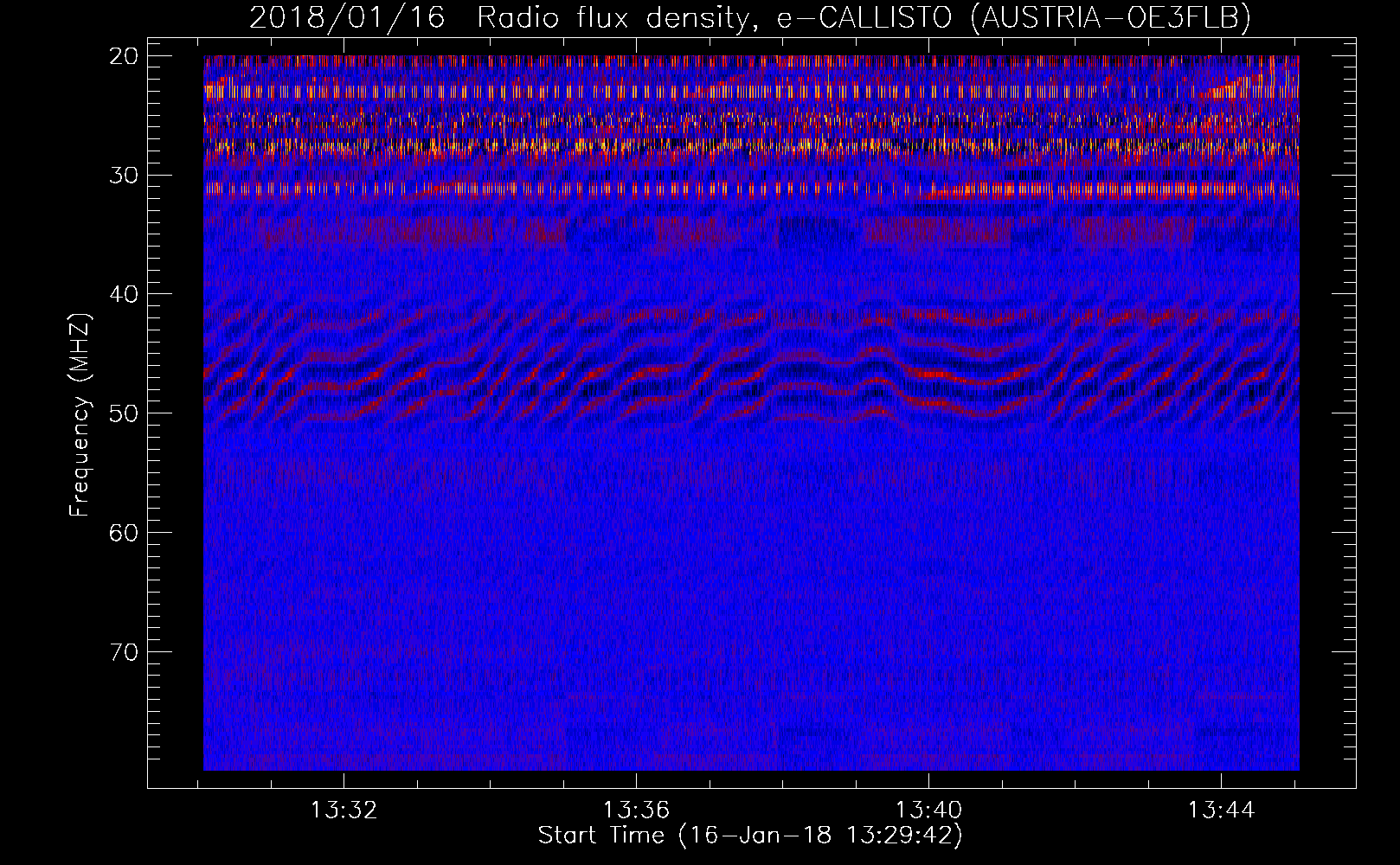The image size is (1400, 865).
Task: Click the 30 frequency tick label
Action: coord(125,176)
